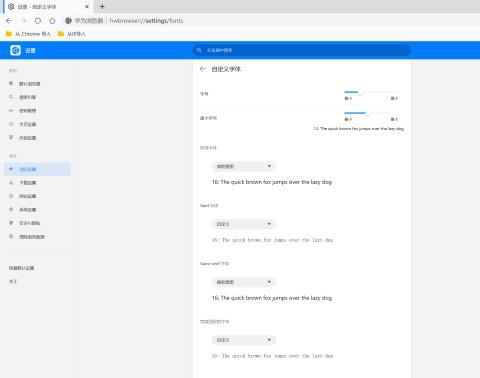Open the '从IE导入' bookmarks folder

[72, 34]
